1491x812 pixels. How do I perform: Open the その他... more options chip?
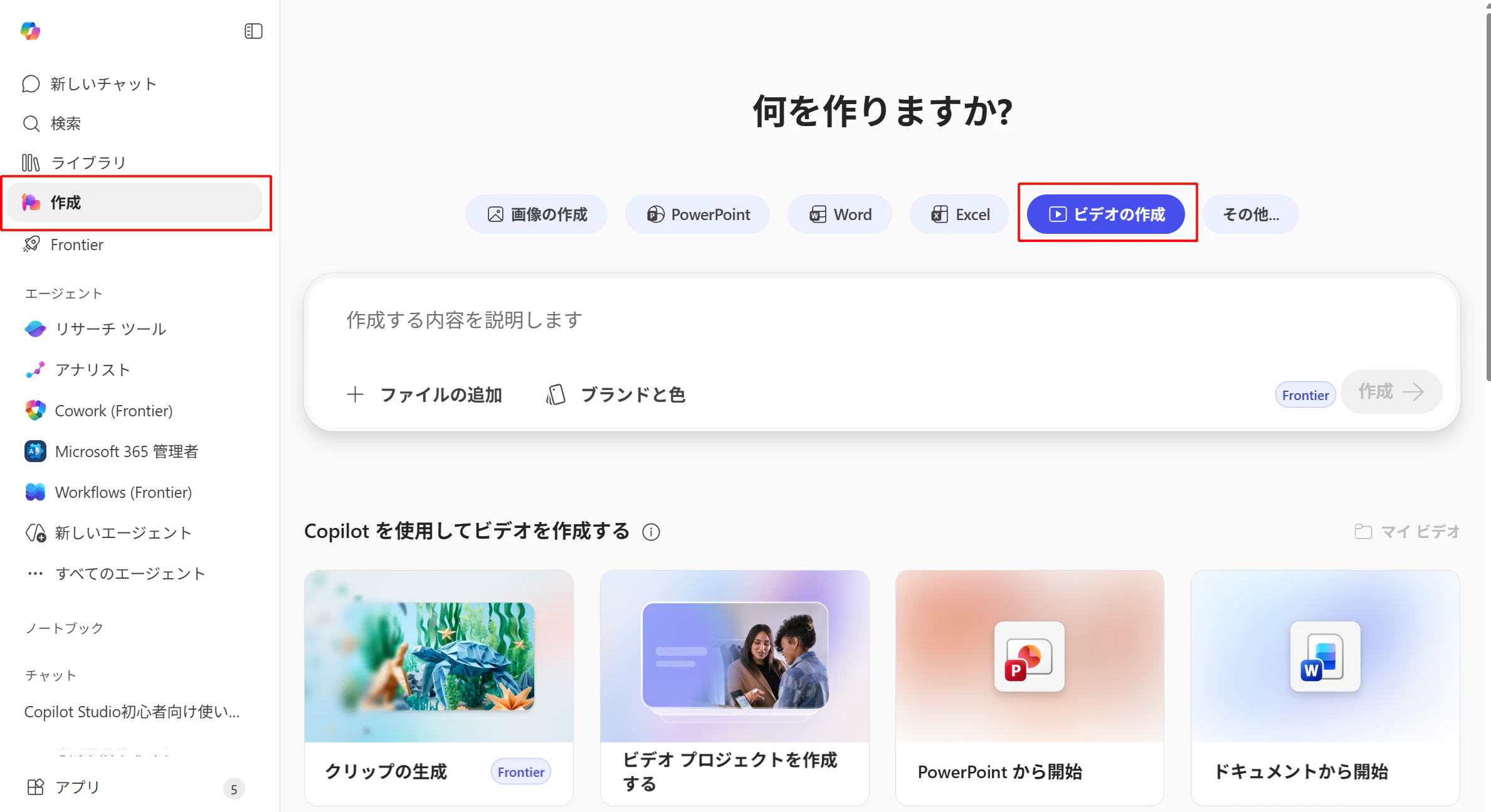[x=1251, y=214]
